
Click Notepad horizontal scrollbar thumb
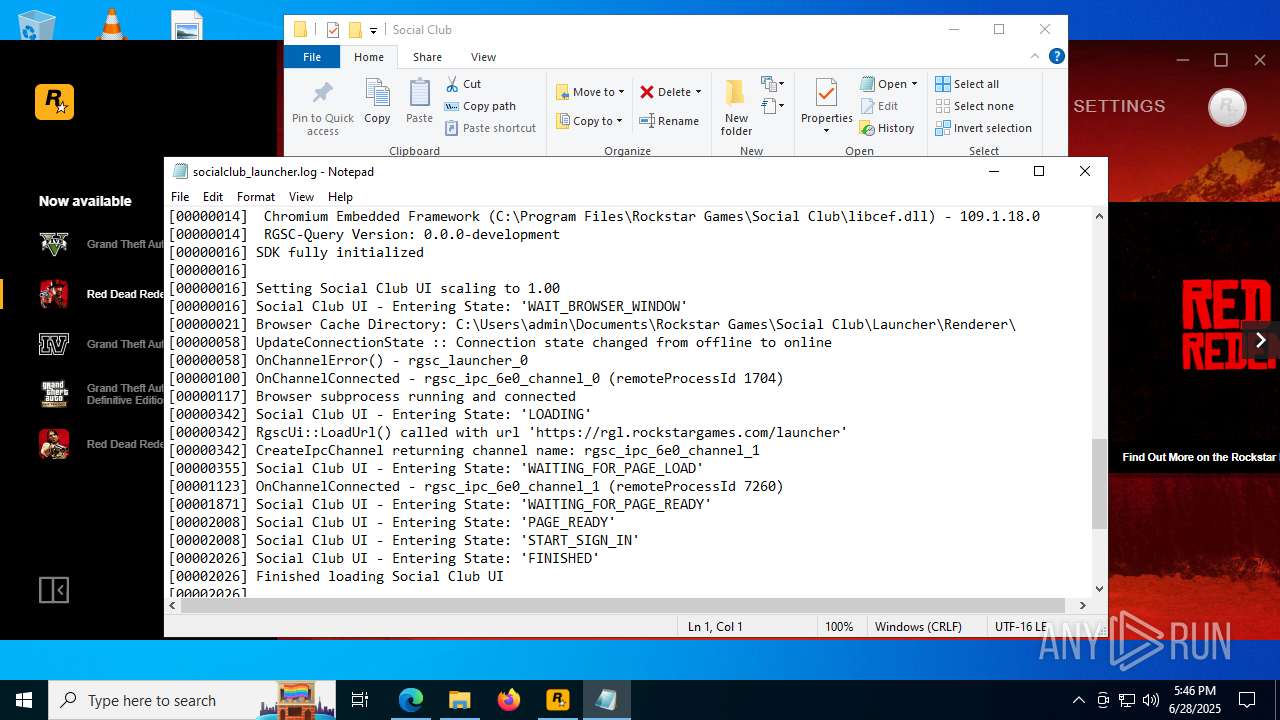click(x=621, y=605)
